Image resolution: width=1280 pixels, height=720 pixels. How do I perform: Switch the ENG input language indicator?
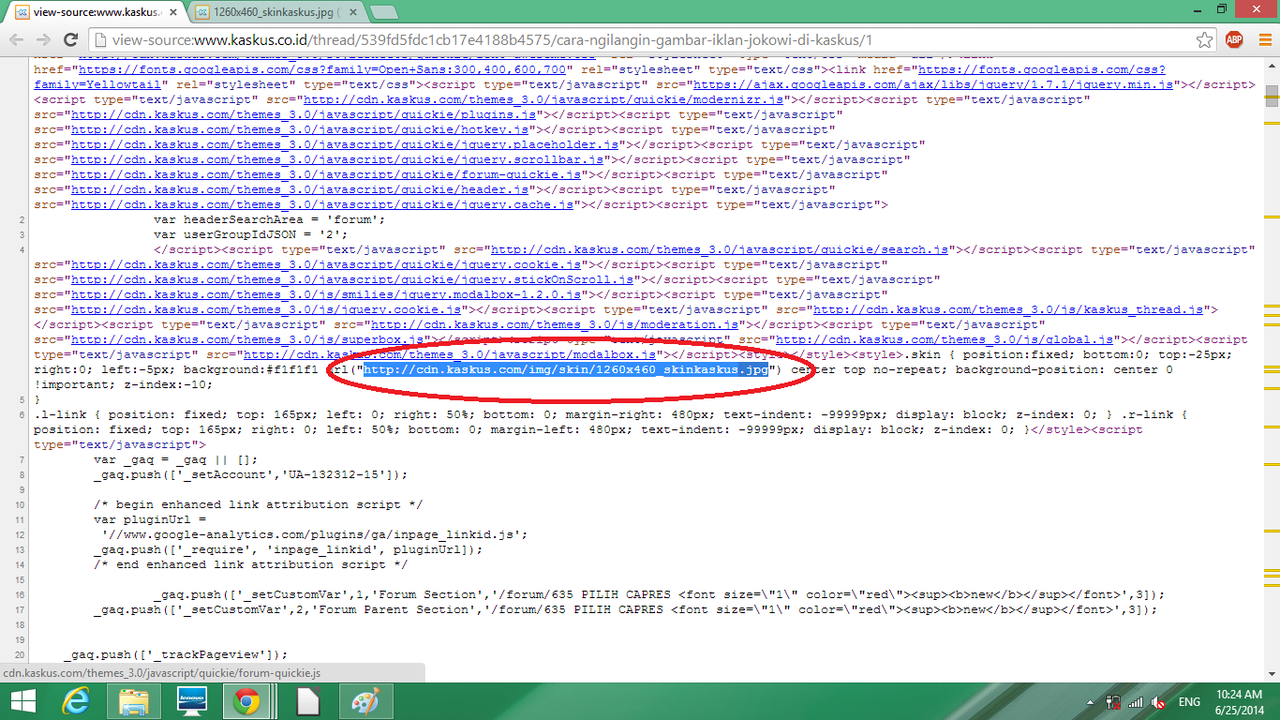click(x=1191, y=702)
